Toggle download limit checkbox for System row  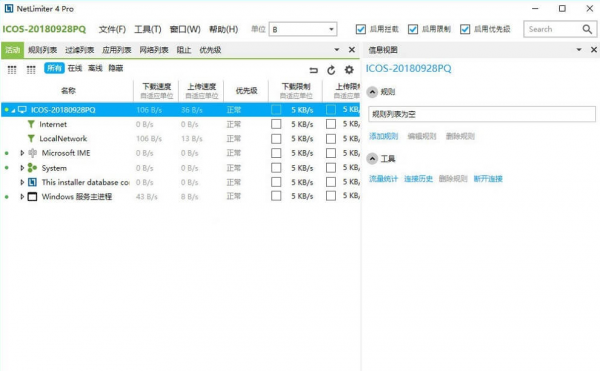276,168
